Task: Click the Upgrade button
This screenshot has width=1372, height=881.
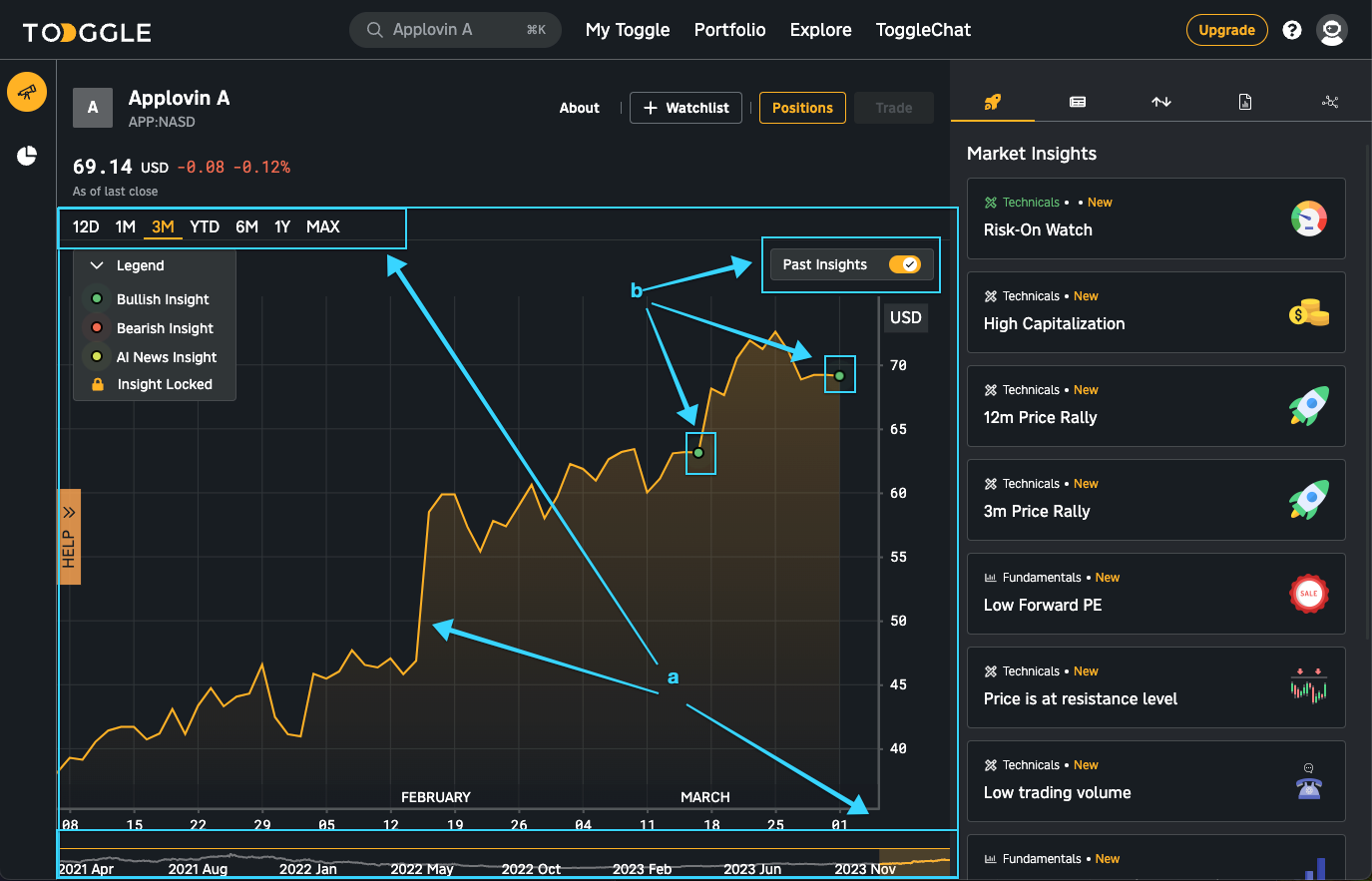Action: click(1226, 30)
